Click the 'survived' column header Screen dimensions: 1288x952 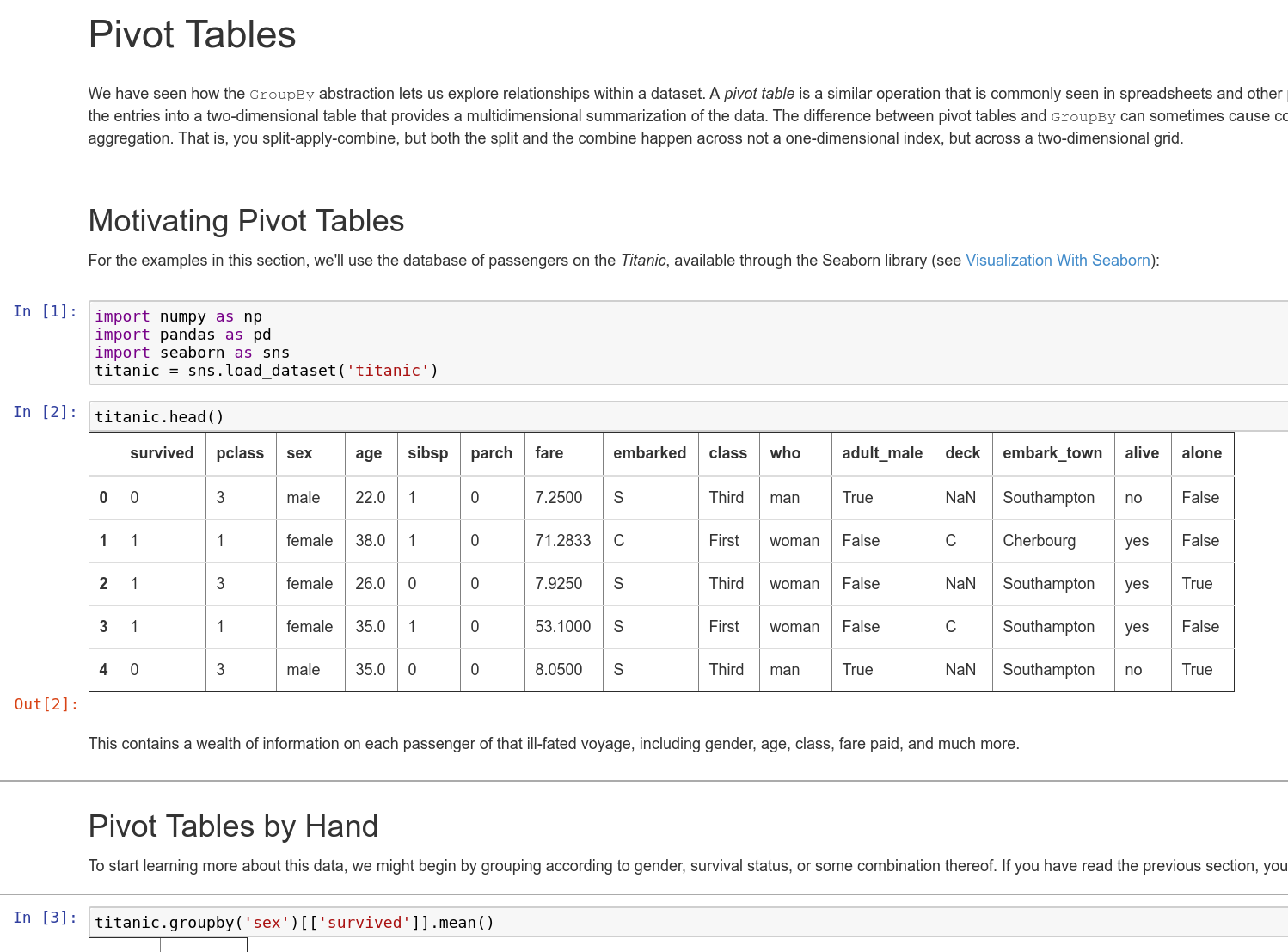point(162,453)
